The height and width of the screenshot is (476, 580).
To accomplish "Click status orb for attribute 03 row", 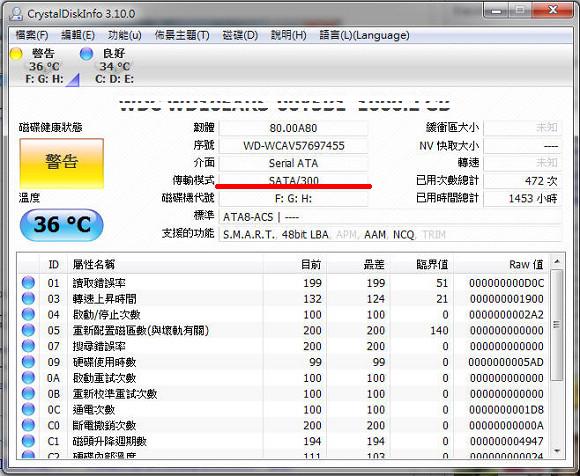I will pyautogui.click(x=28, y=298).
